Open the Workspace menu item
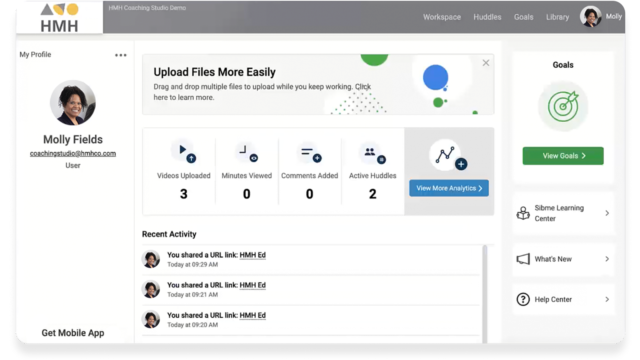 pyautogui.click(x=442, y=17)
